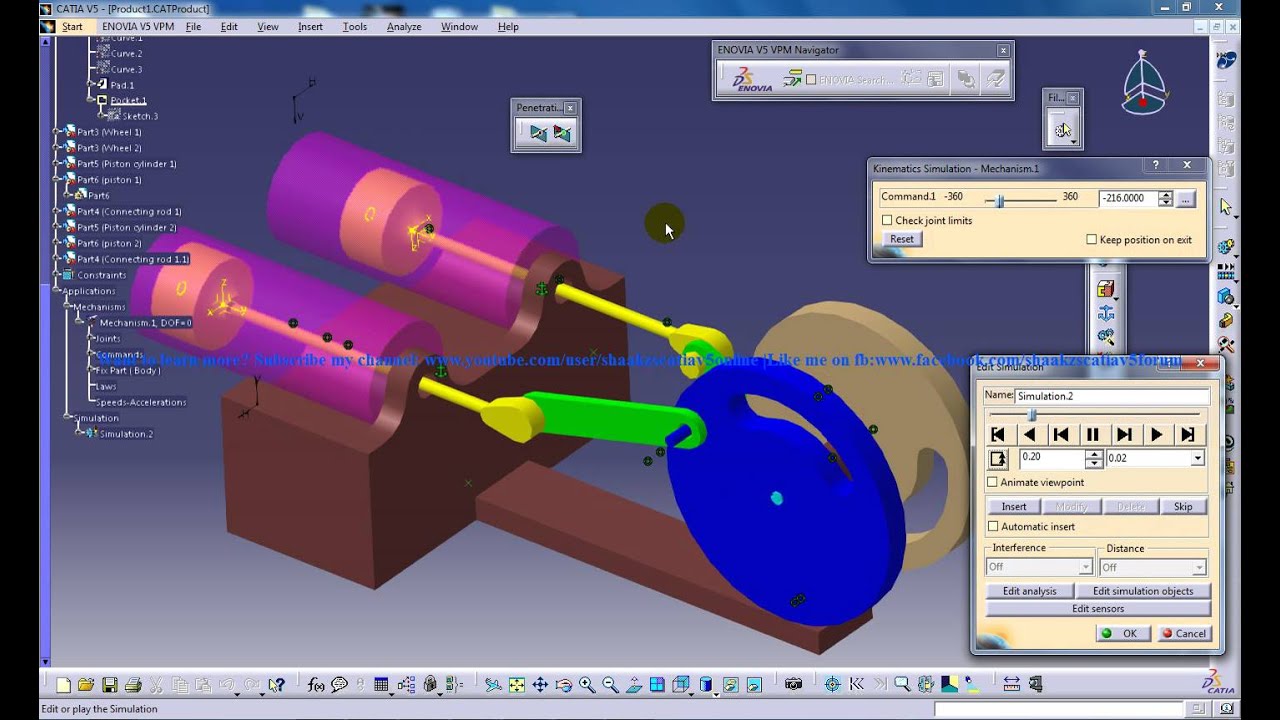Viewport: 1280px width, 720px height.
Task: Expand Part4 (Connecting rod 1) node
Action: tap(56, 212)
